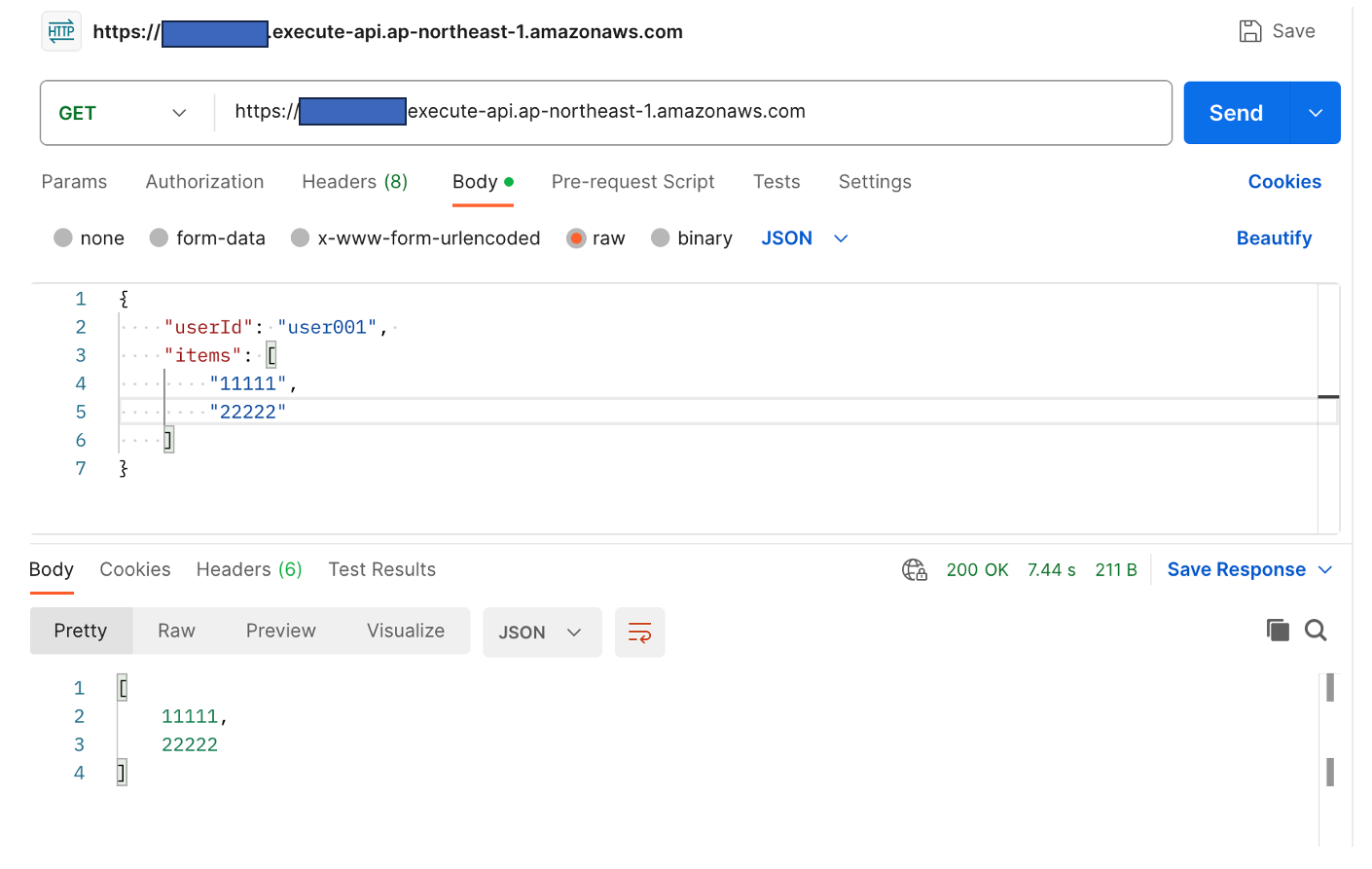1372x869 pixels.
Task: Search the response with magnifier icon
Action: pyautogui.click(x=1316, y=631)
